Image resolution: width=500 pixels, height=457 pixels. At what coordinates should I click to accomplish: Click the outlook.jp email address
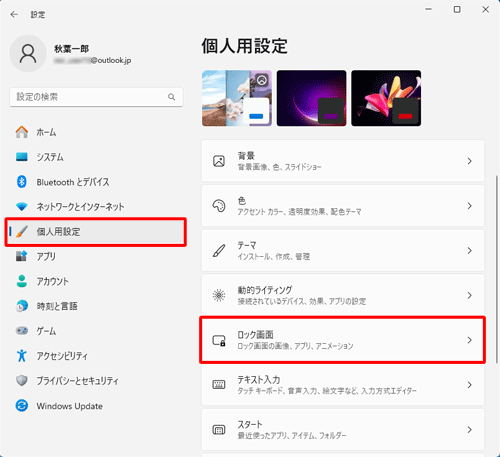[x=93, y=60]
